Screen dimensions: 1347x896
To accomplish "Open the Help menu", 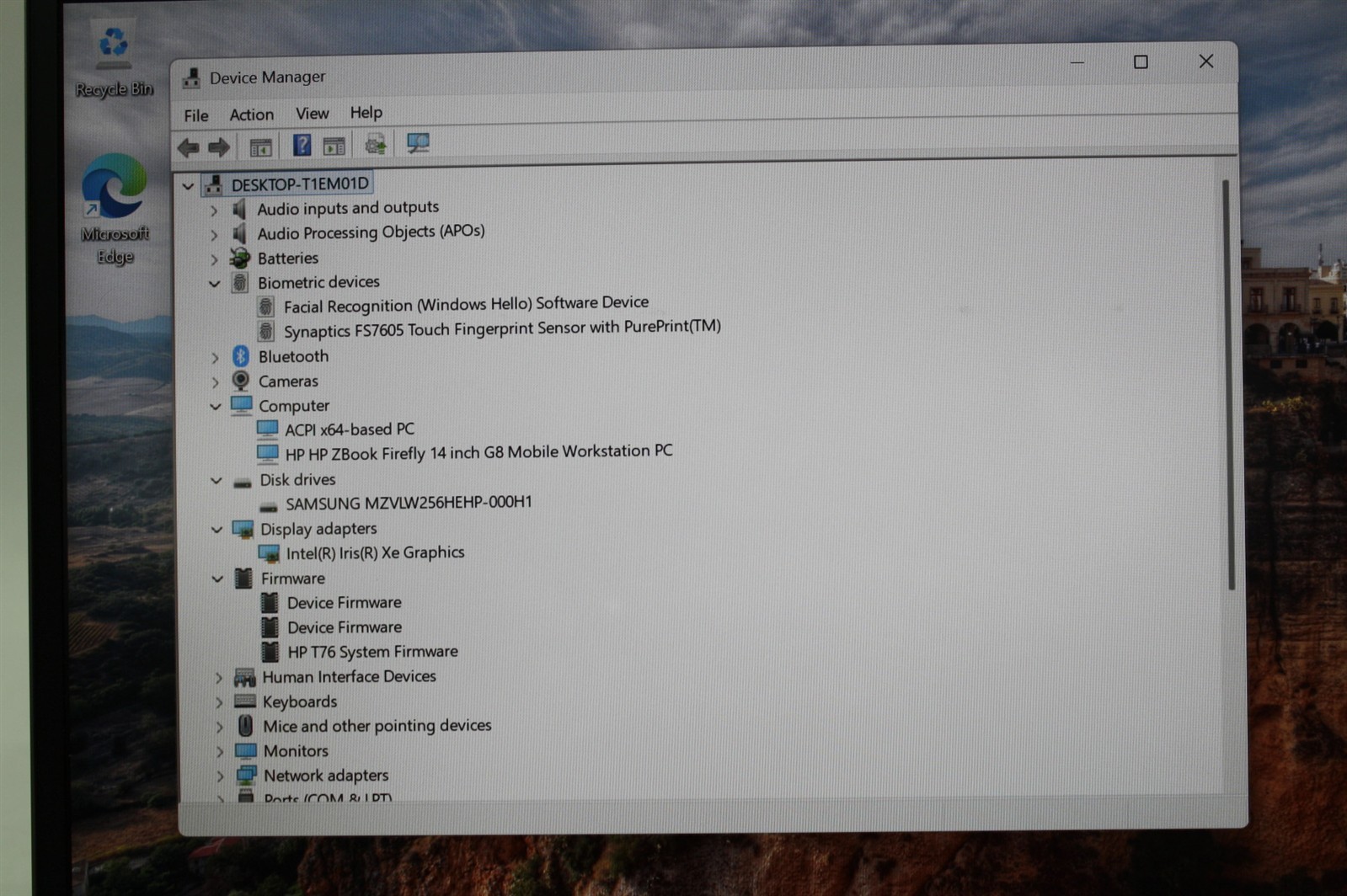I will (x=366, y=112).
